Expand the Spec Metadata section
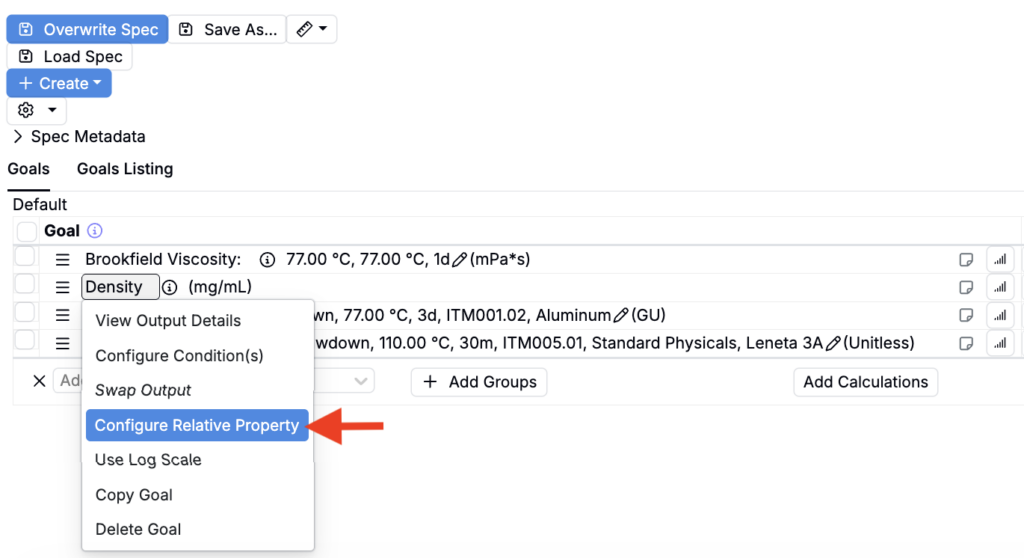The image size is (1024, 558). (x=79, y=137)
